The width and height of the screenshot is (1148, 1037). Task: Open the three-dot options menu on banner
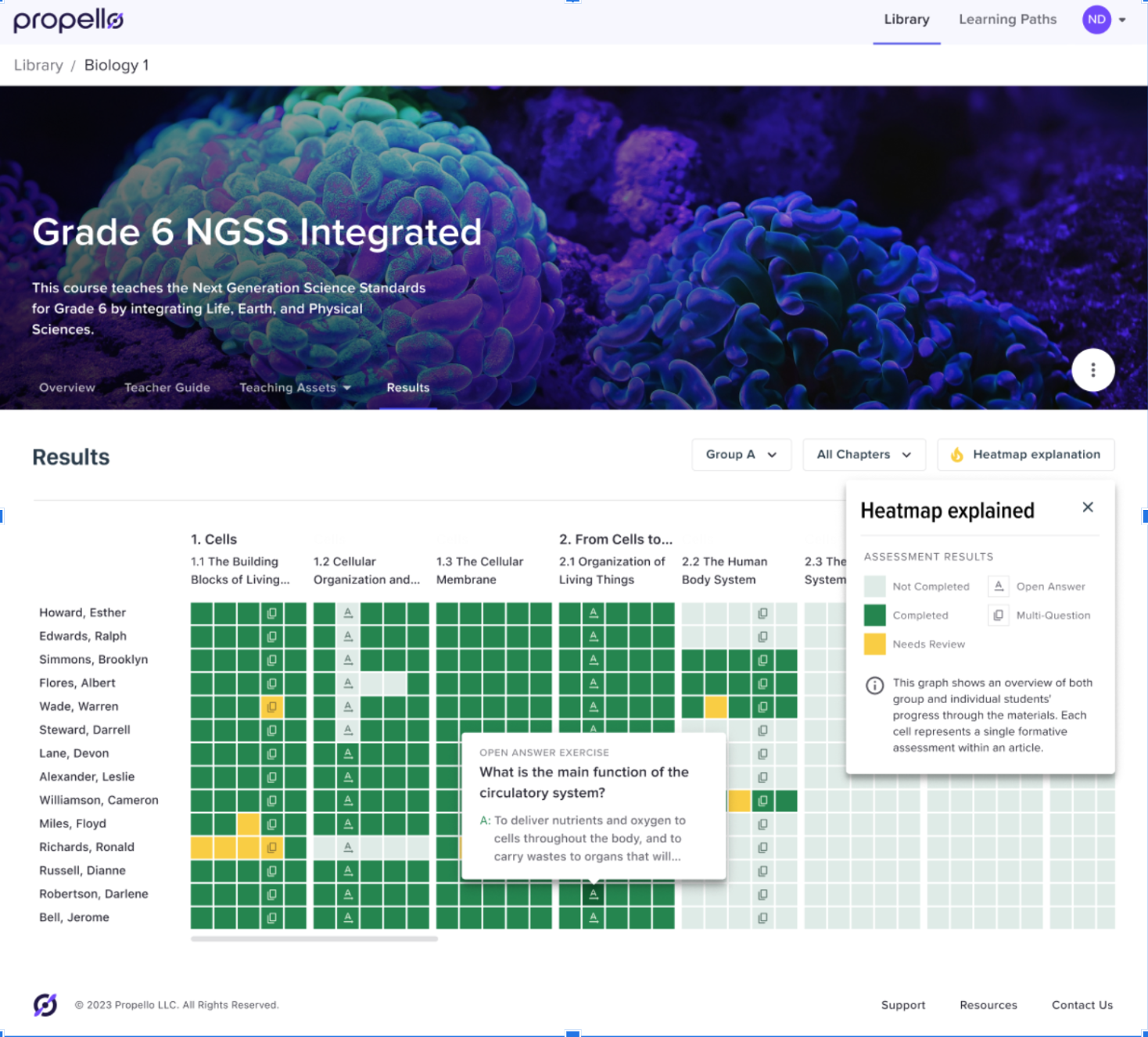[1092, 370]
